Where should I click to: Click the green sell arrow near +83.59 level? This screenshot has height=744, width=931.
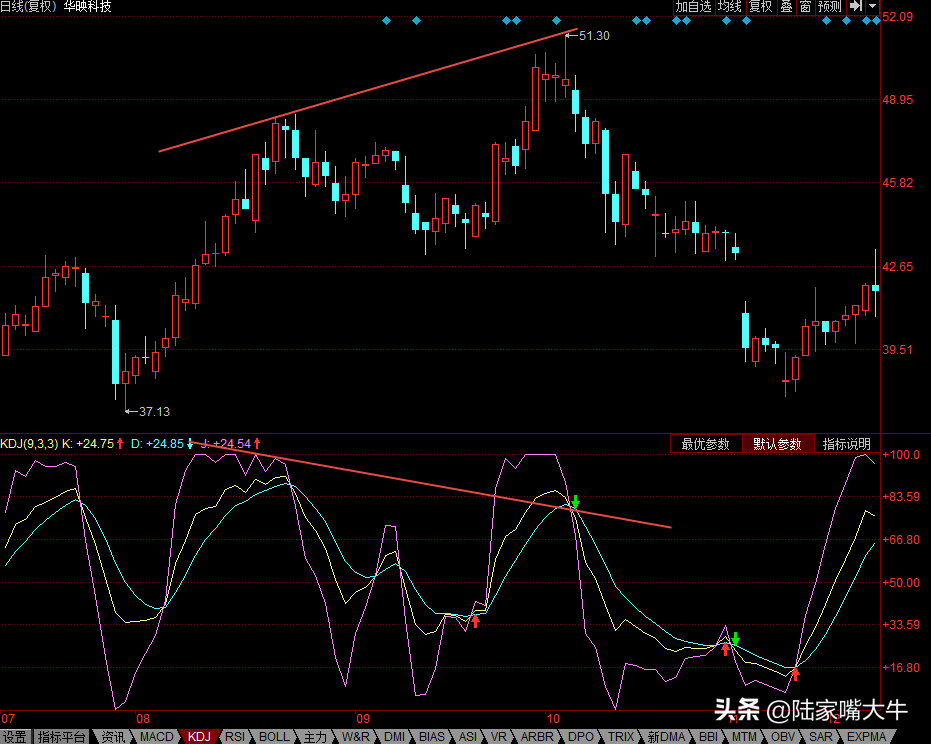(x=575, y=501)
